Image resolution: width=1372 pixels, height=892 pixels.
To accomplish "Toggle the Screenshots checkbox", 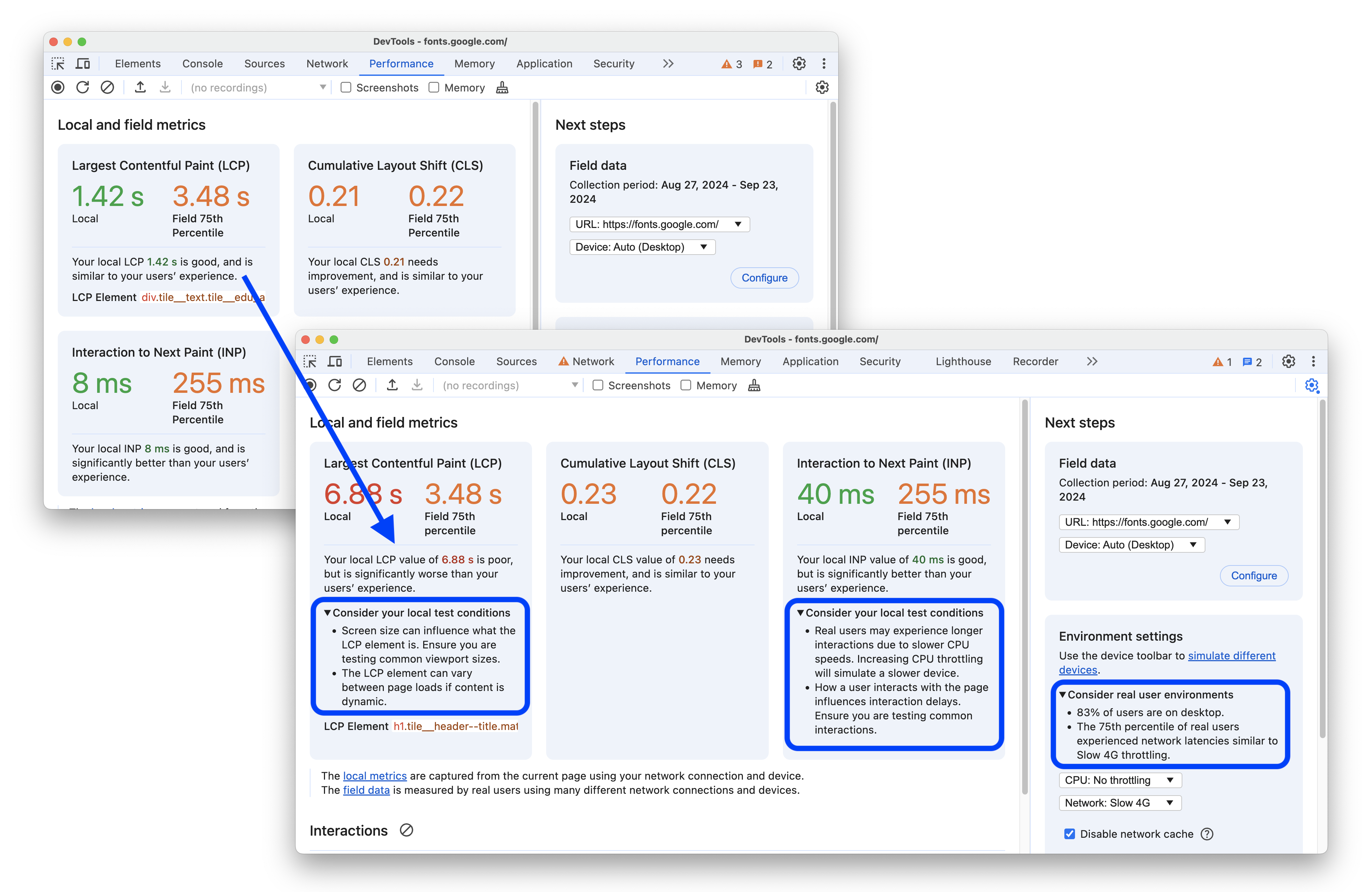I will click(x=596, y=388).
